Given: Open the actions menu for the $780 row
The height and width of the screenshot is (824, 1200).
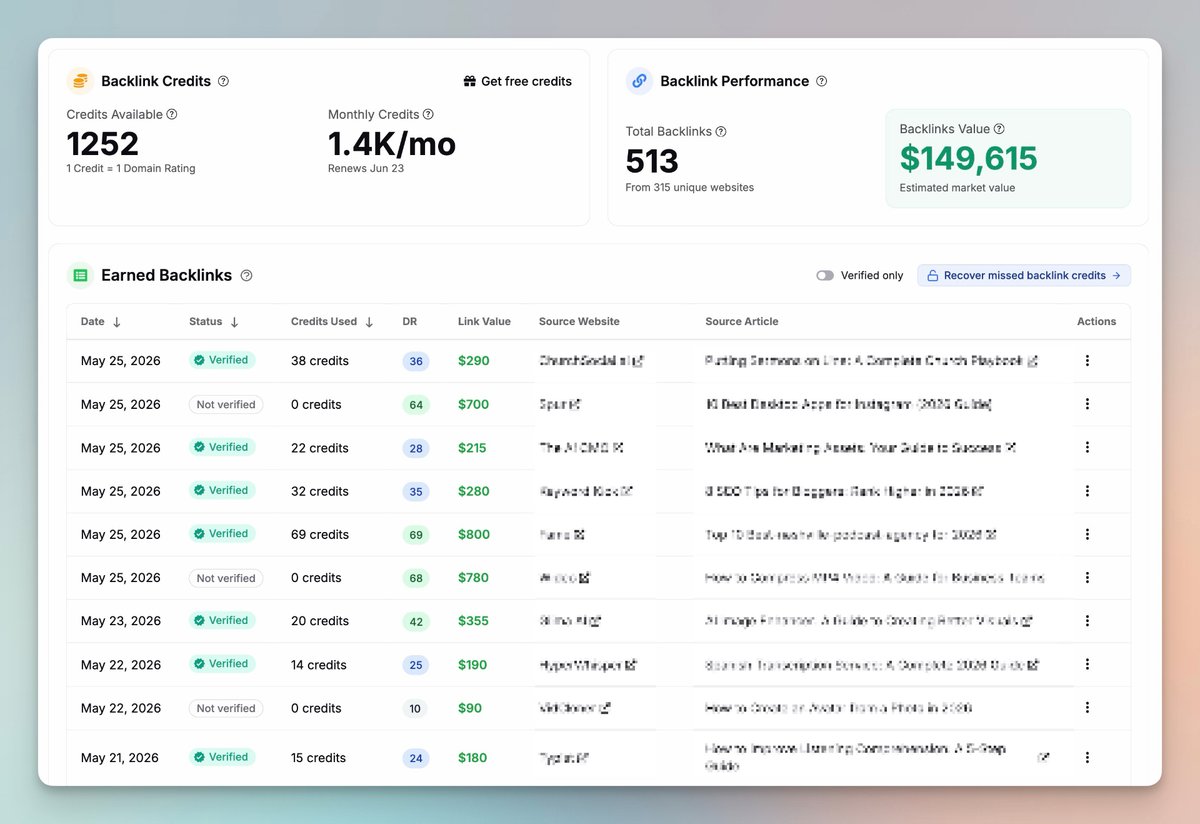Looking at the screenshot, I should tap(1087, 577).
